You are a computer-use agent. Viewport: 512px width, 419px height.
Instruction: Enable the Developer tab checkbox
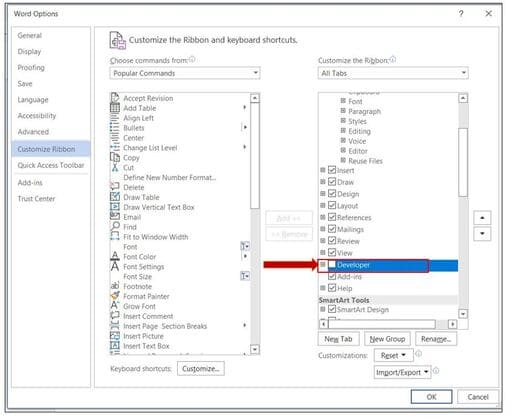(332, 265)
